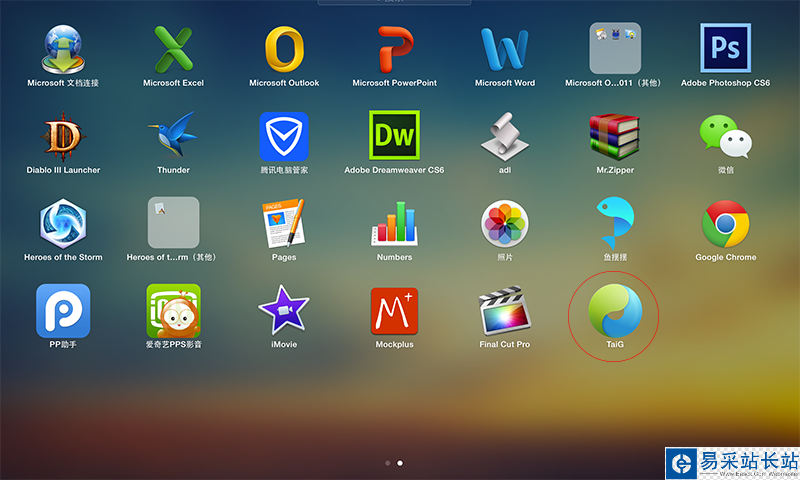The image size is (800, 480).
Task: Launch Adobe Photoshop CS6
Action: pos(726,48)
